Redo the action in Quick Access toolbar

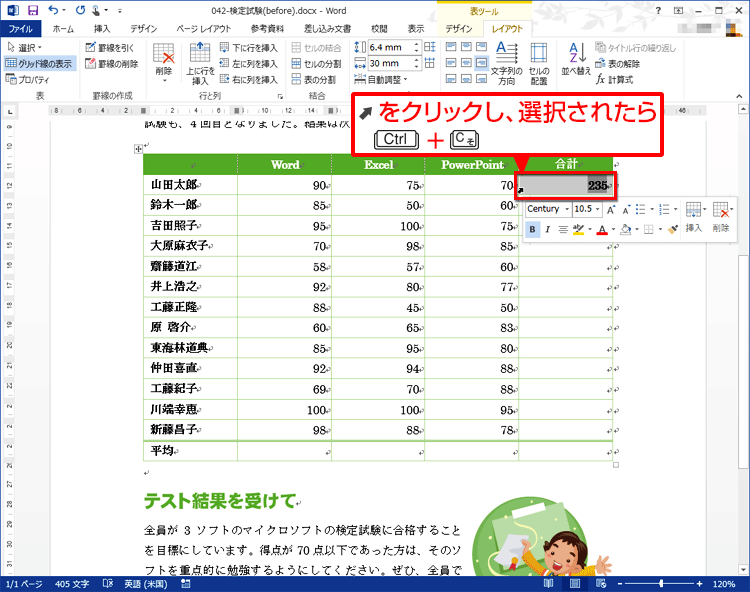coord(80,11)
